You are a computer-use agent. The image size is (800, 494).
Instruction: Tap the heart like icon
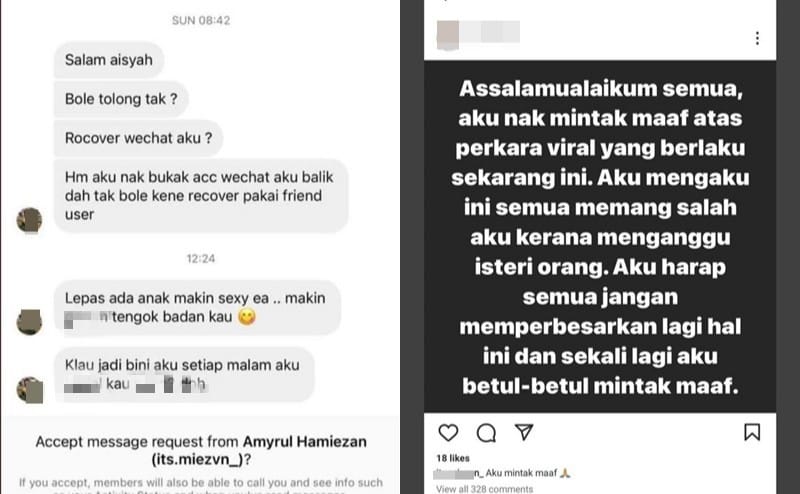[448, 433]
